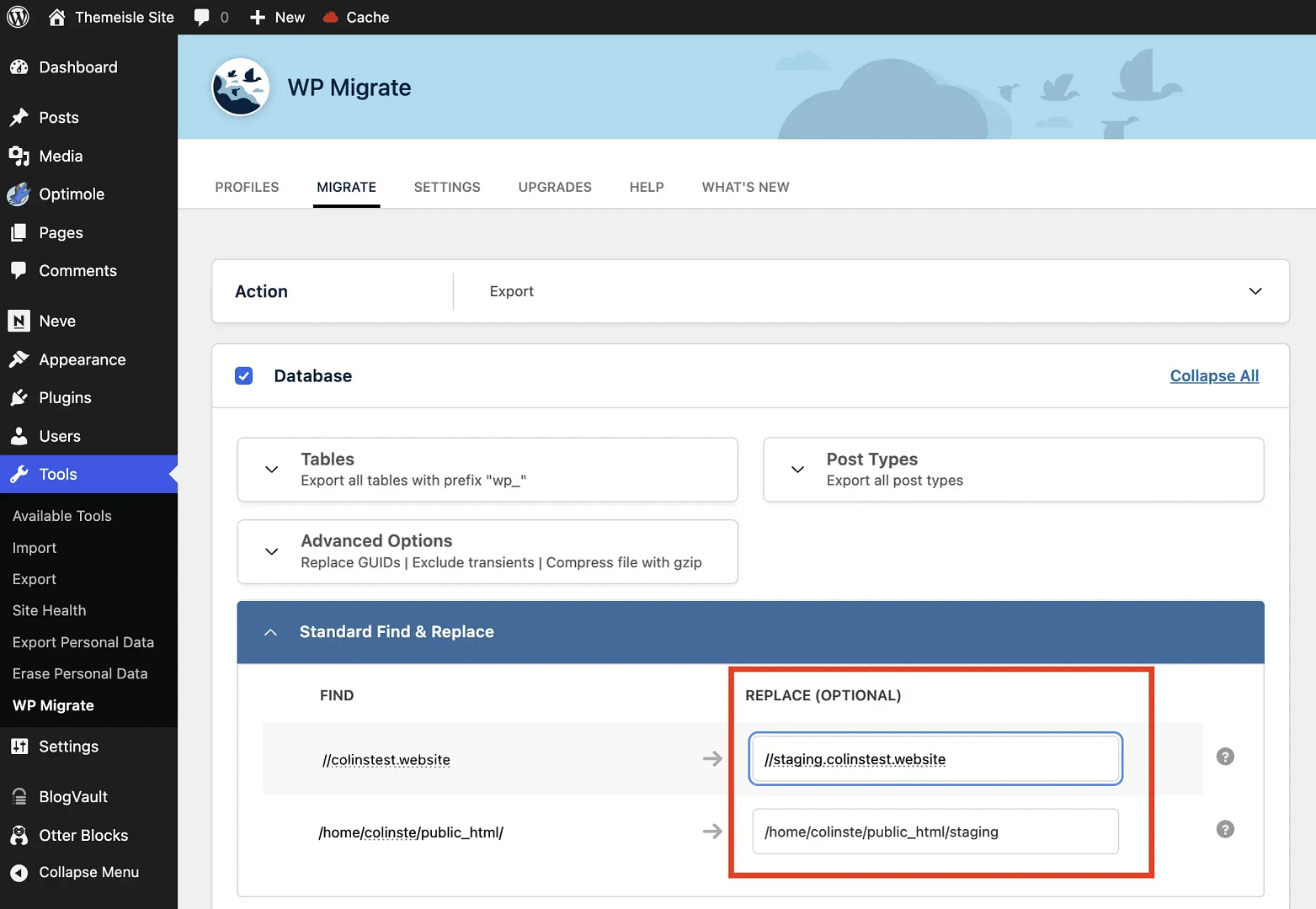This screenshot has height=909, width=1316.
Task: Click help icon beside staging path field
Action: [x=1225, y=829]
